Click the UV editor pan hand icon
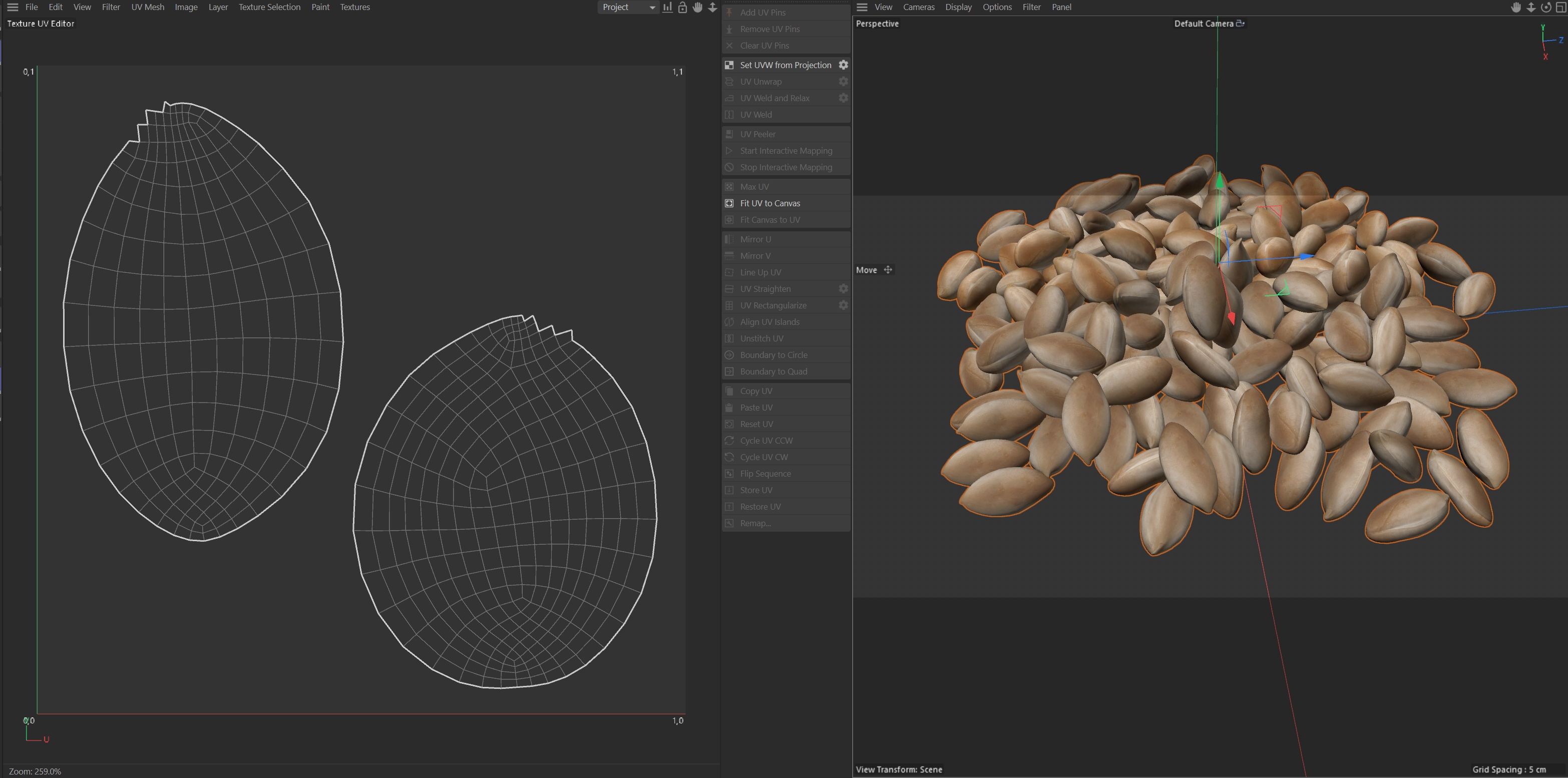The width and height of the screenshot is (1568, 778). click(697, 8)
